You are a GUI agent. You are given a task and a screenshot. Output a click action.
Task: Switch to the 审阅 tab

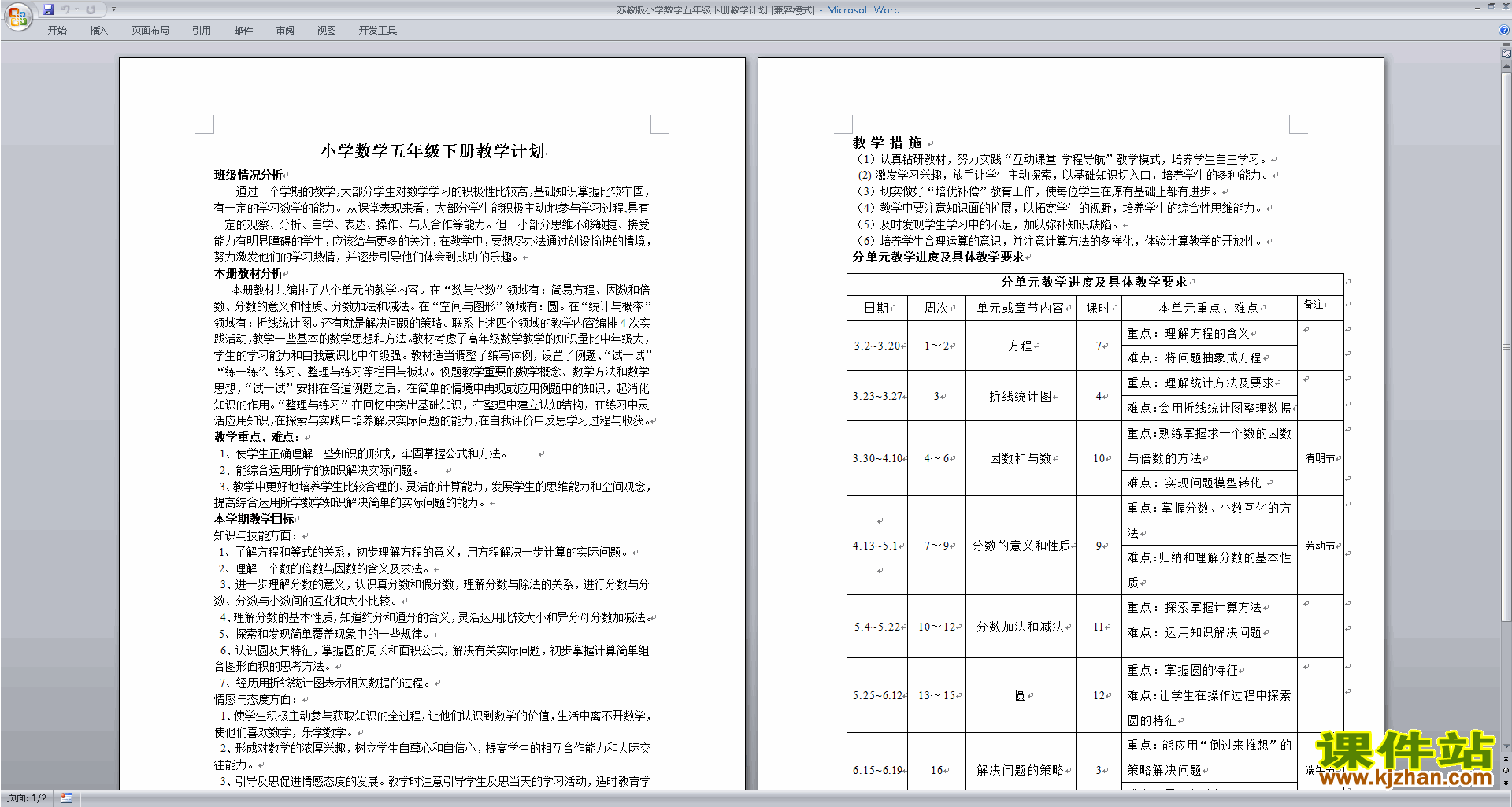(285, 31)
